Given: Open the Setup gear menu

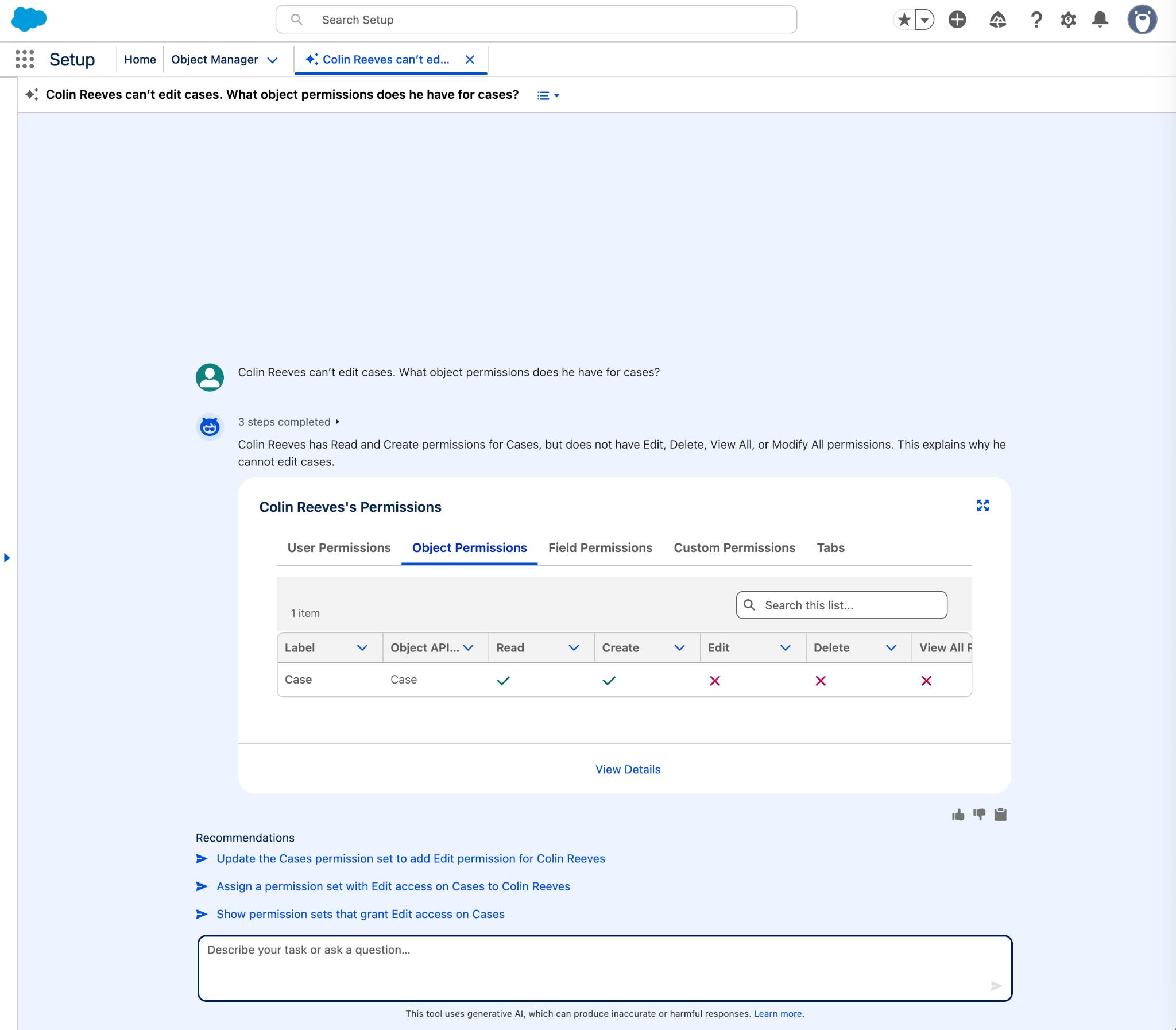Looking at the screenshot, I should tap(1068, 20).
